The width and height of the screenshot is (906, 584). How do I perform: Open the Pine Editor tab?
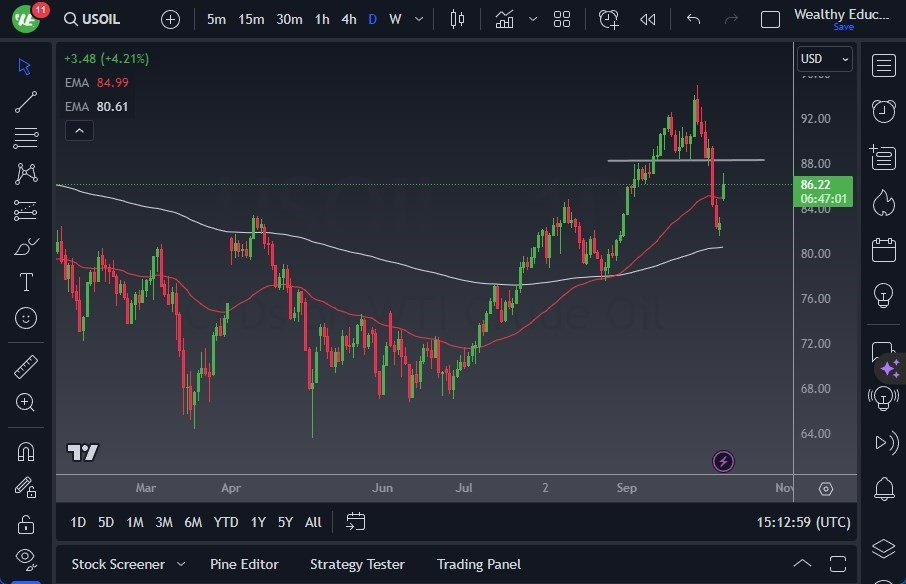(244, 564)
